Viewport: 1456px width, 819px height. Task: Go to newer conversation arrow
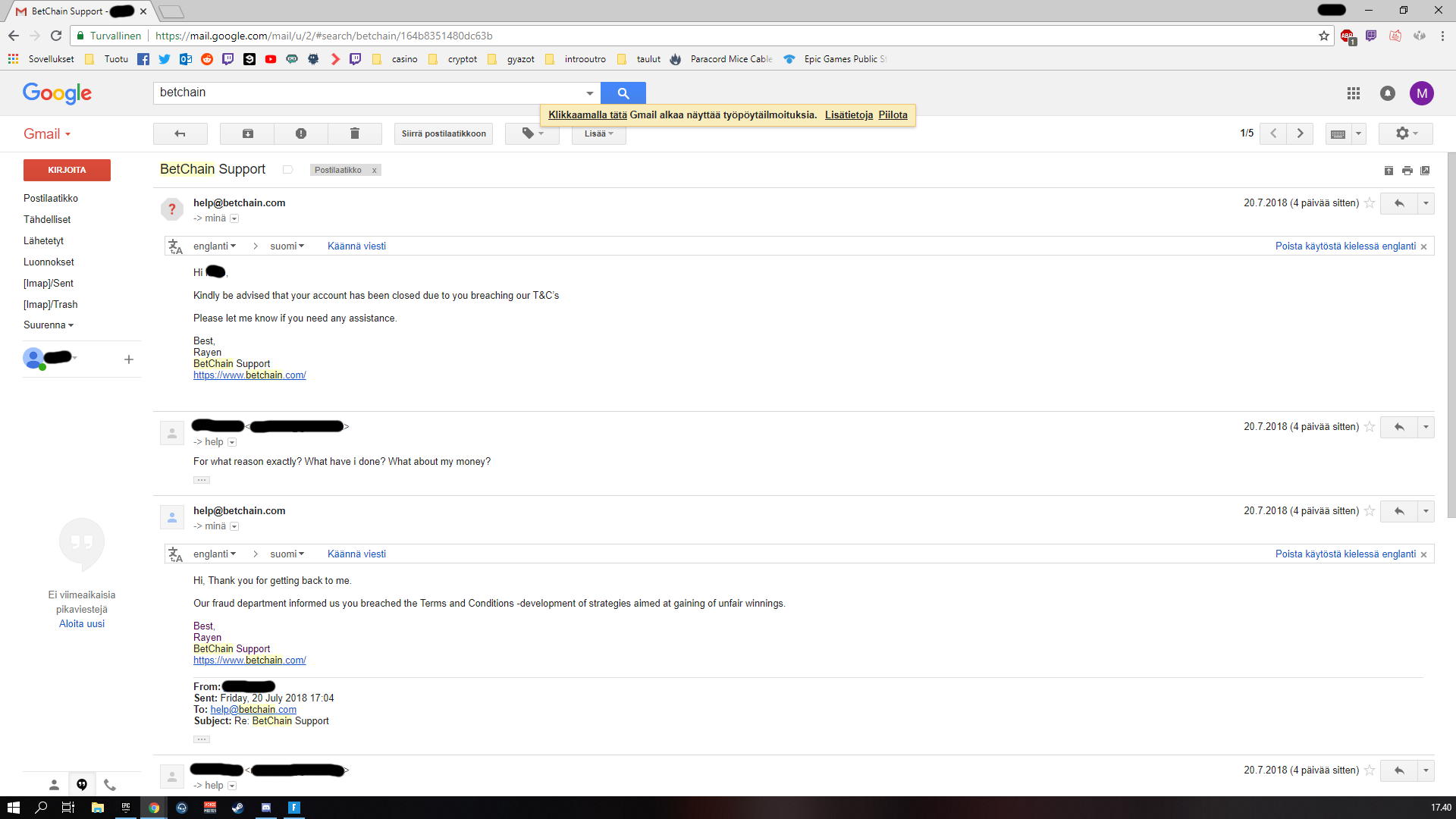point(1273,133)
